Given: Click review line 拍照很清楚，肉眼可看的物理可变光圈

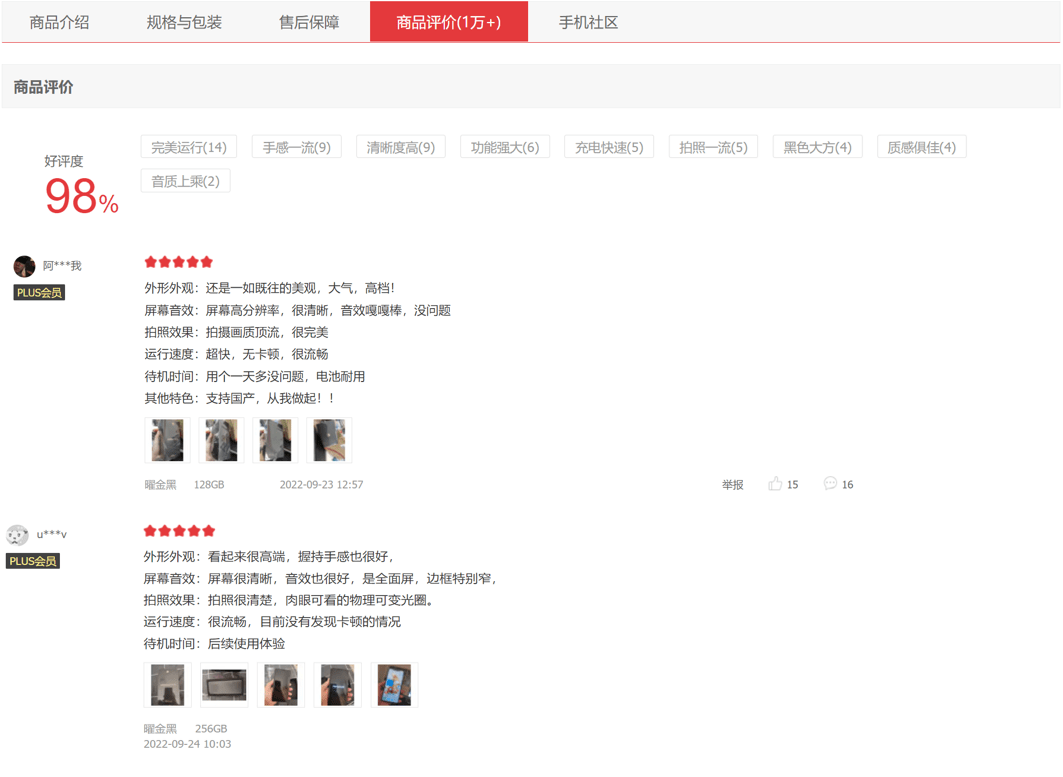Looking at the screenshot, I should point(320,600).
